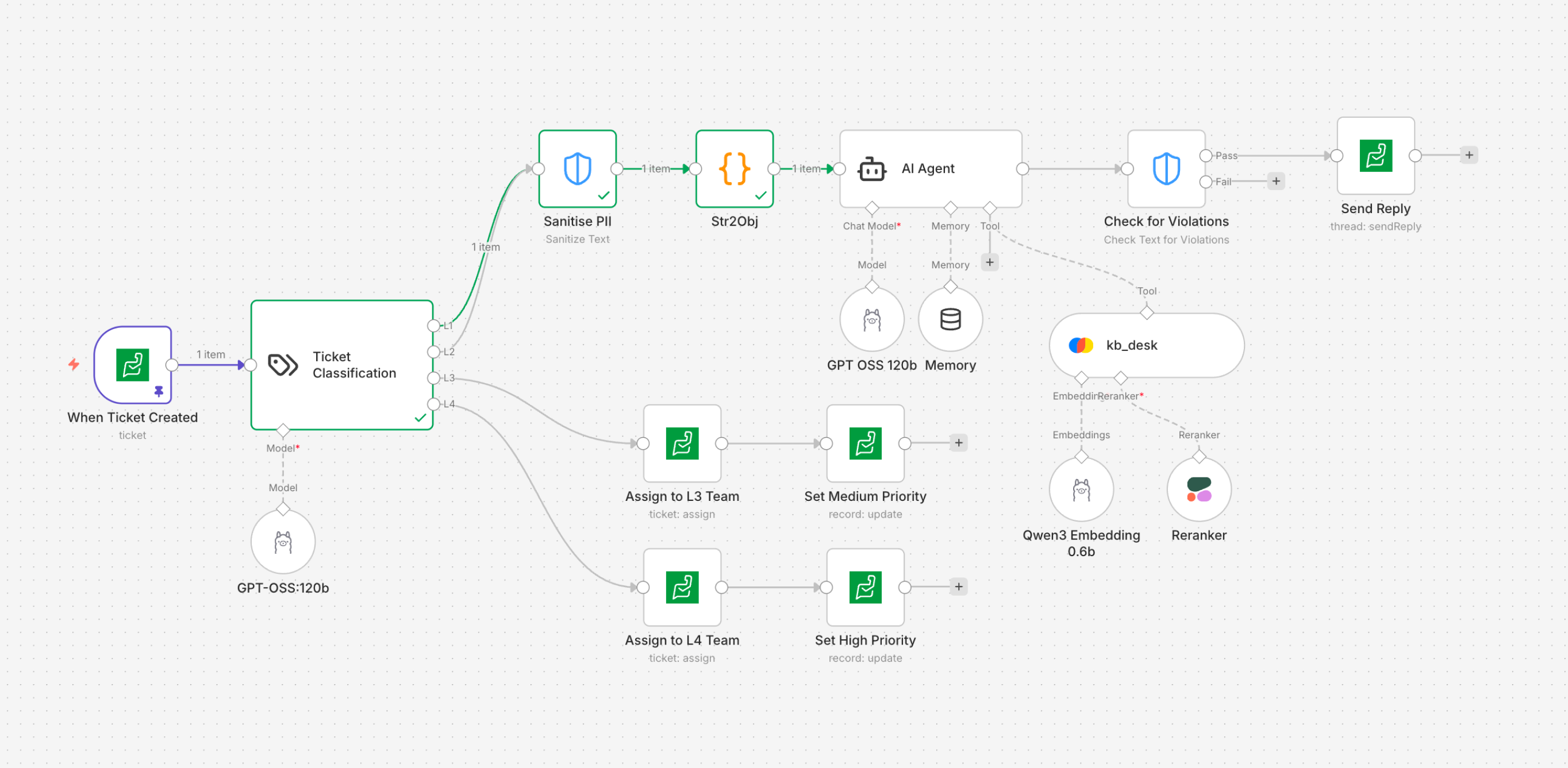Open the Str2Obj curly-braces node

tap(734, 169)
